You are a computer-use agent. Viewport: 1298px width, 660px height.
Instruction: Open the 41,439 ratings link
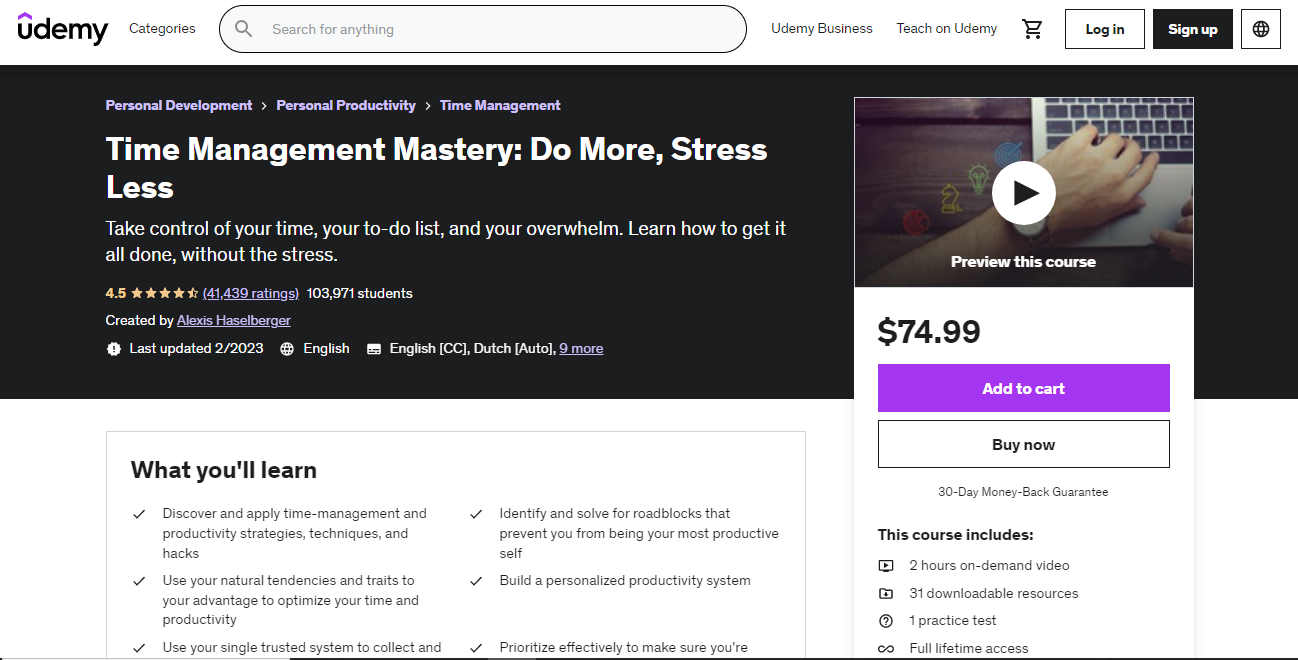(251, 293)
